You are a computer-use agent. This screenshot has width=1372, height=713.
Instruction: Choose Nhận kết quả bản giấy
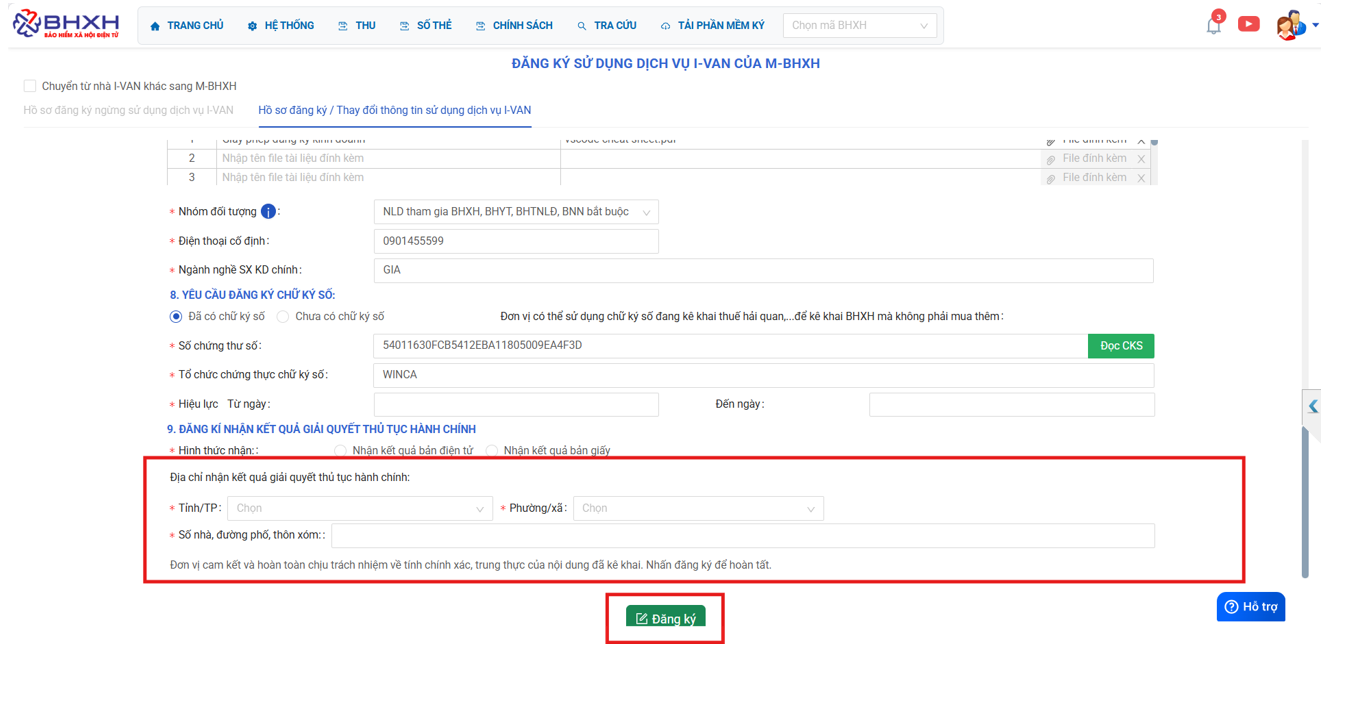click(x=492, y=451)
